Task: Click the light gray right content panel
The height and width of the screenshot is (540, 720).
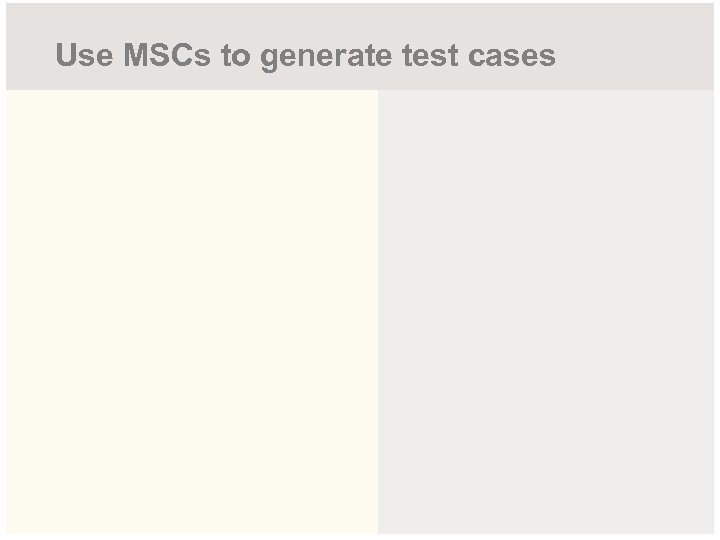Action: click(x=546, y=310)
